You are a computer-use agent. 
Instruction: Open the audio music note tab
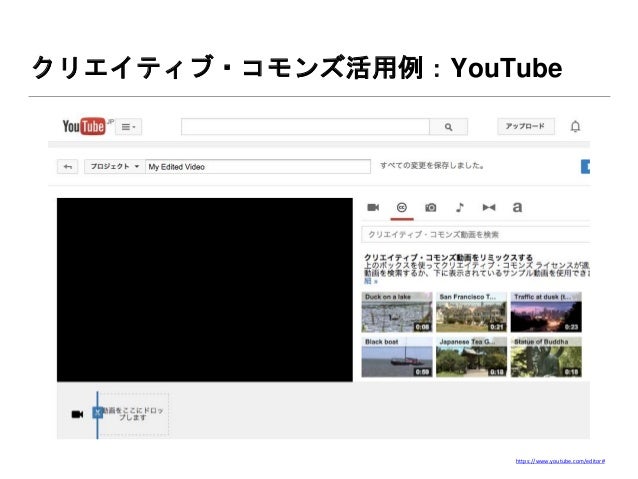(x=459, y=208)
